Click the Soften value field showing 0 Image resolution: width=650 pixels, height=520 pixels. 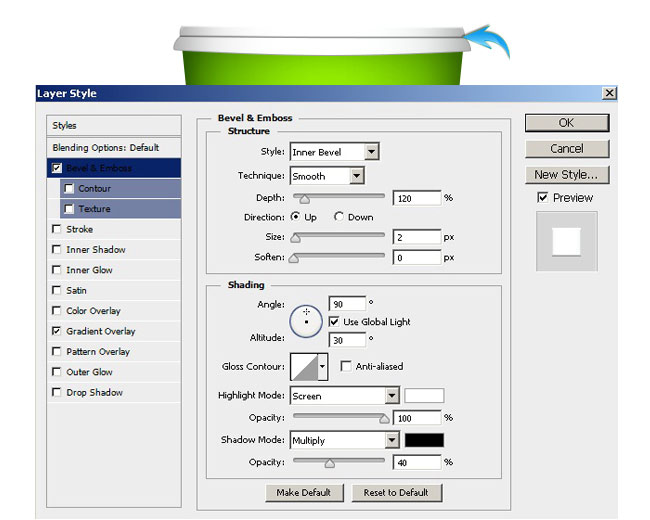point(417,258)
